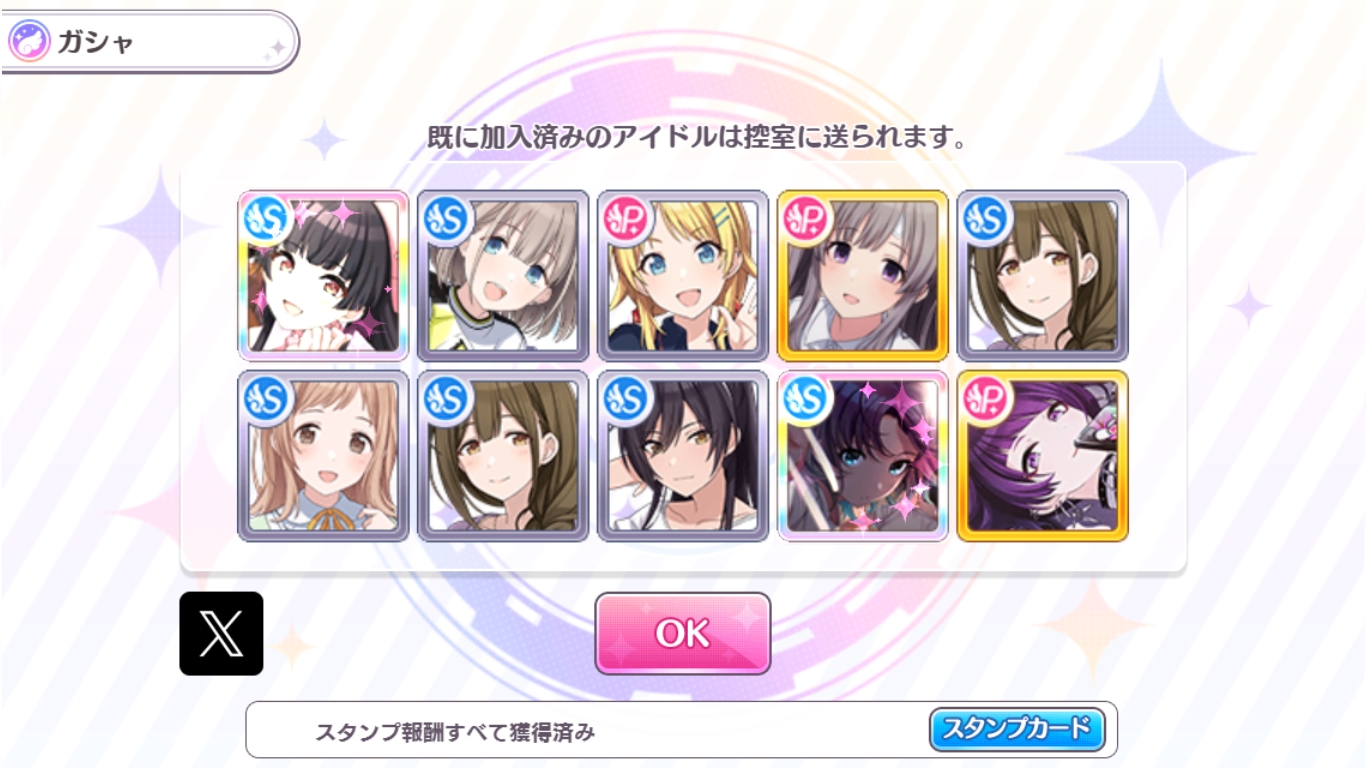Viewport: 1366px width, 768px height.
Task: Select the black ponytail idol card
Action: click(x=683, y=456)
